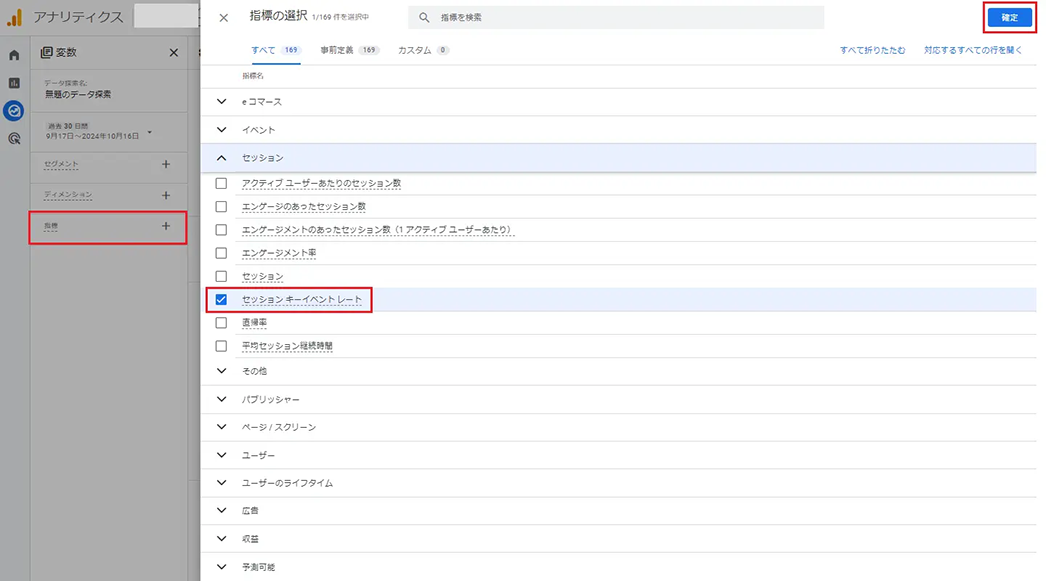Check アクティブ ユーザーあたりのセッション数 checkbox

[x=221, y=183]
